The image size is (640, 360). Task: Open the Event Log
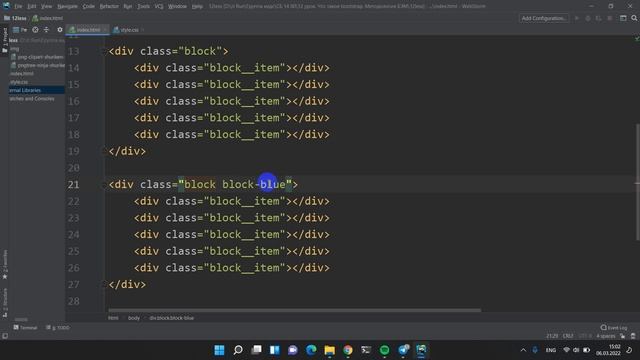[614, 327]
